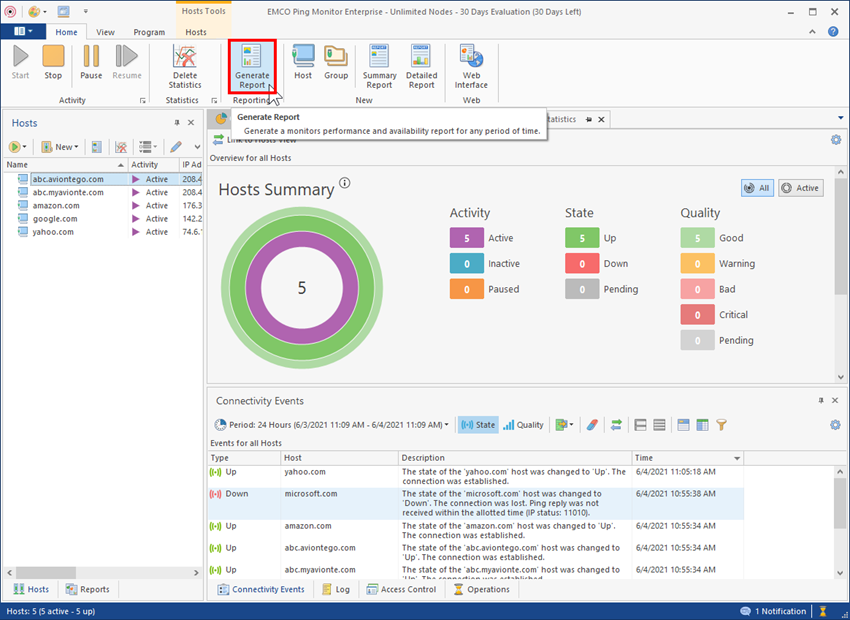The width and height of the screenshot is (850, 620).
Task: Open the list view options dropdown in Hosts panel
Action: 147,147
